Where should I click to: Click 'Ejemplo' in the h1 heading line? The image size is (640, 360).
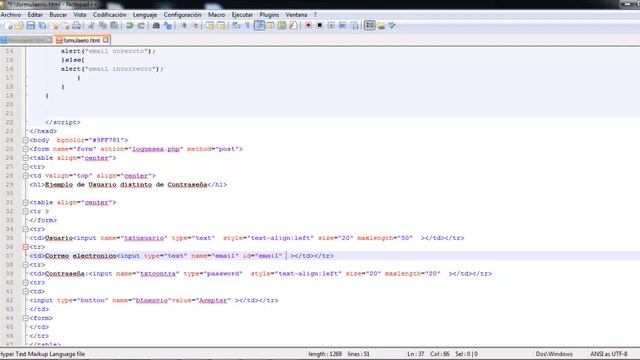[x=59, y=184]
